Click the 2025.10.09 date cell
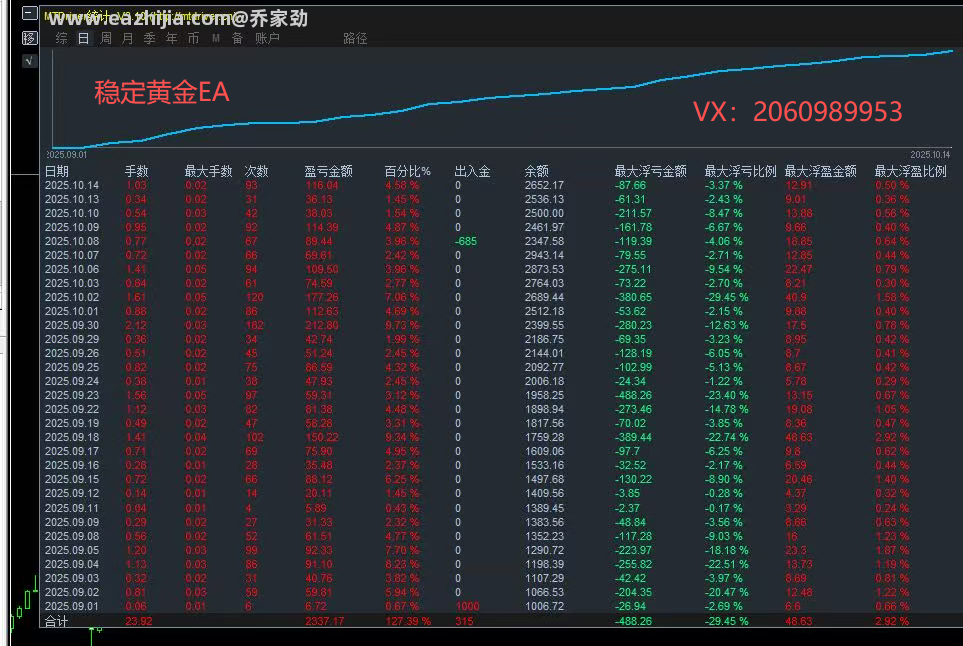Viewport: 963px width, 646px height. coord(72,227)
